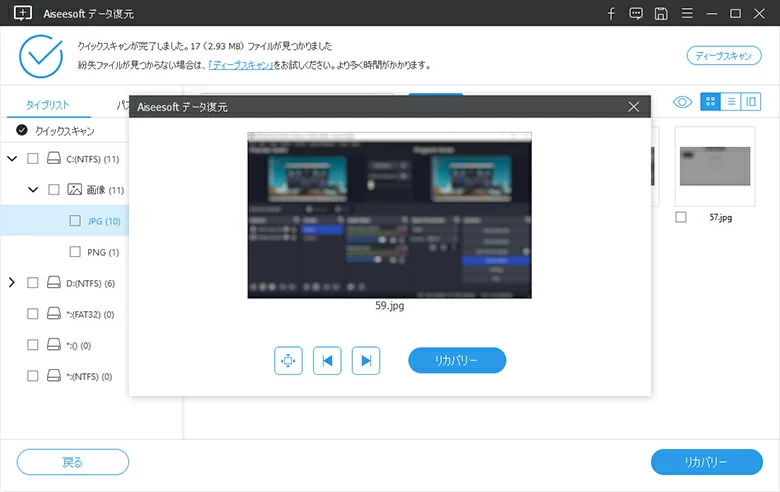The width and height of the screenshot is (780, 492).
Task: Check the JPG (10) checkbox
Action: coord(75,221)
